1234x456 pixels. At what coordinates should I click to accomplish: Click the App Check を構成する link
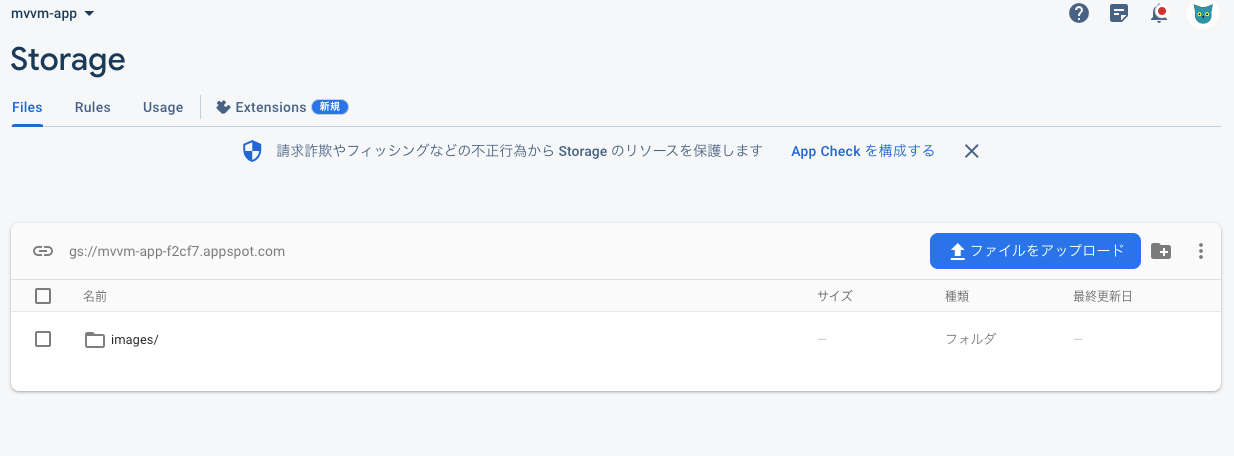point(863,151)
